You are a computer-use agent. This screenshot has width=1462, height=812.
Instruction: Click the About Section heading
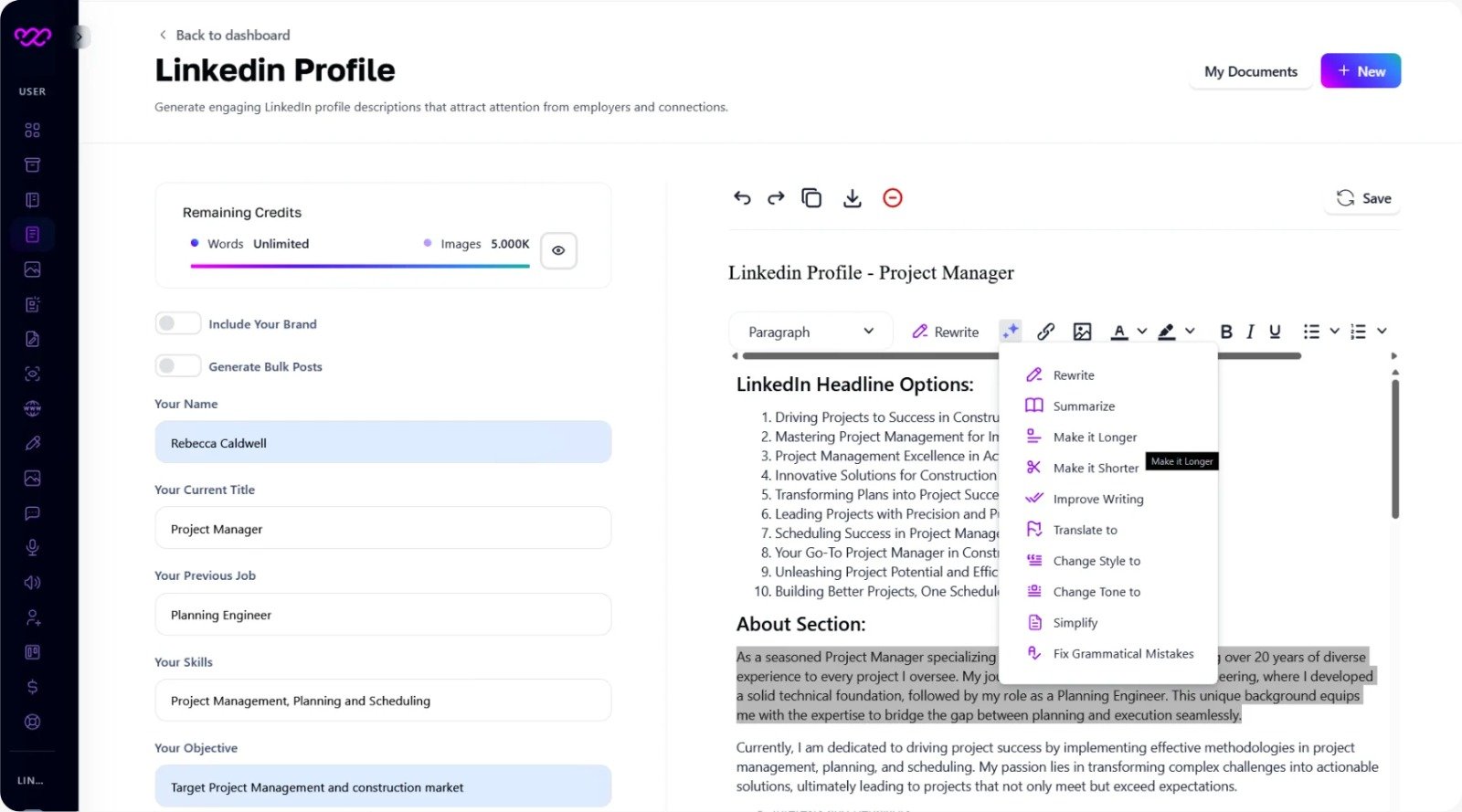click(801, 624)
